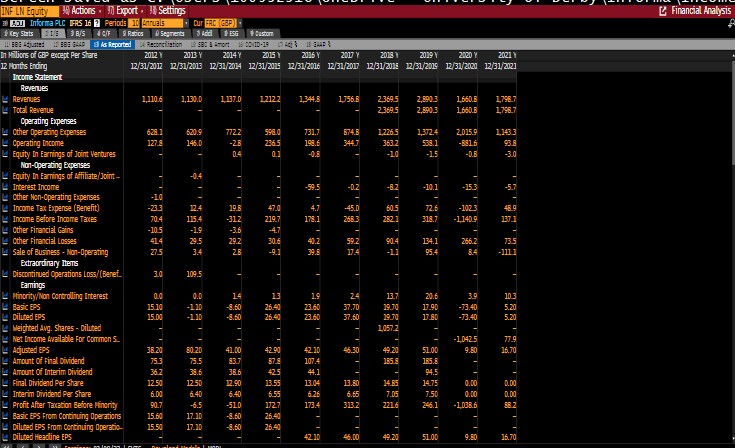This screenshot has height=448, width=735.
Task: Click the INF LN Equity security field
Action: point(29,11)
